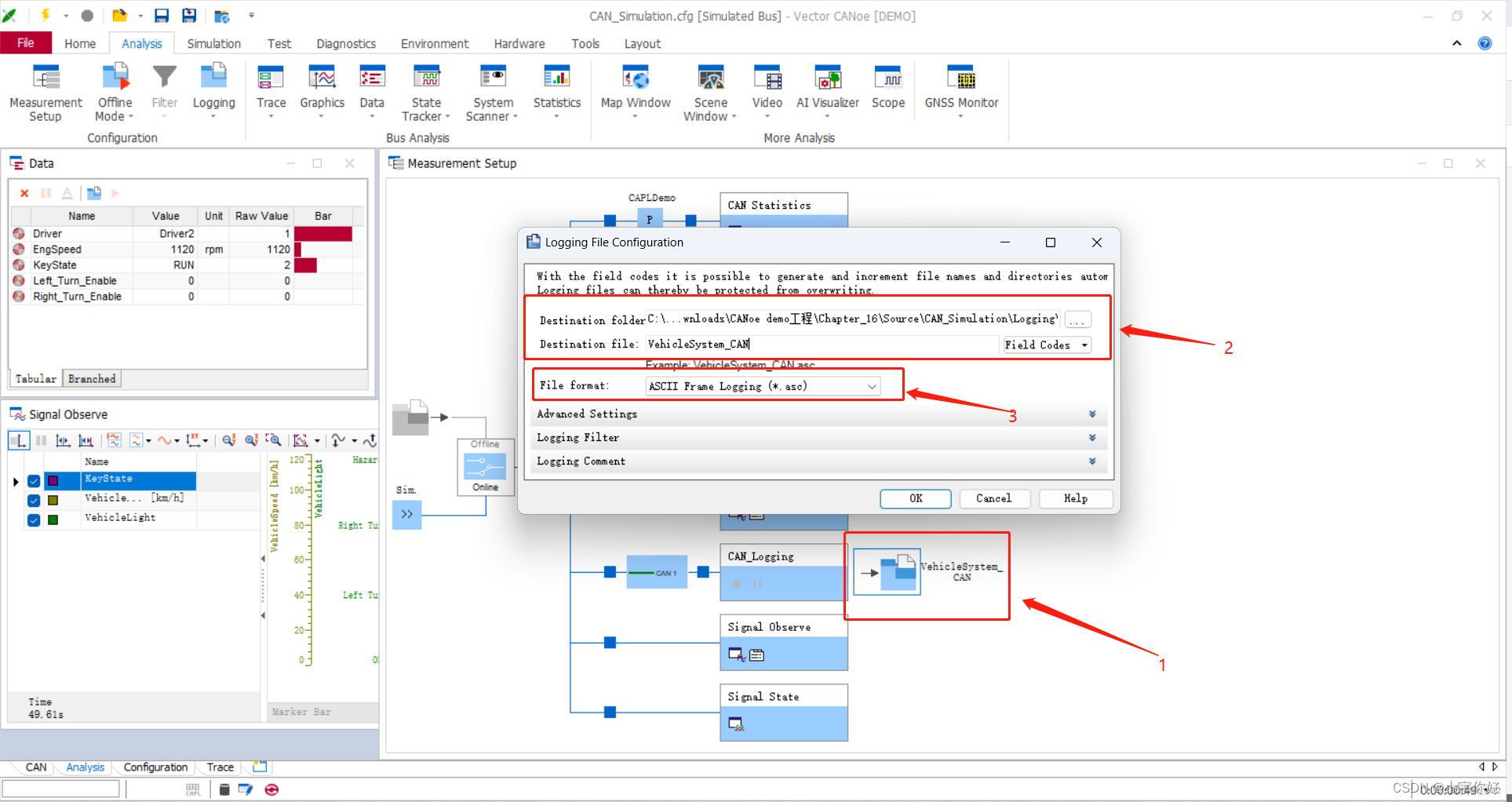Viewport: 1512px width, 802px height.
Task: Open Offline Mode ribbon button
Action: [x=115, y=93]
